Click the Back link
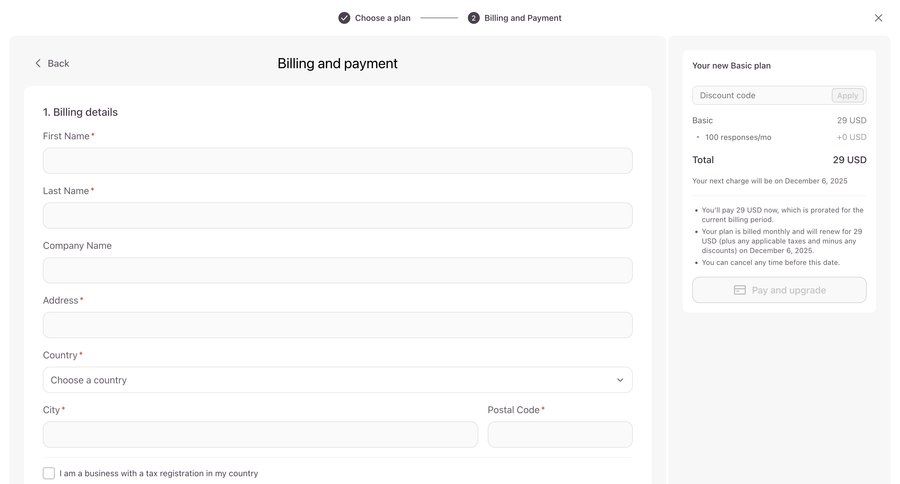This screenshot has height=484, width=900. coord(52,63)
